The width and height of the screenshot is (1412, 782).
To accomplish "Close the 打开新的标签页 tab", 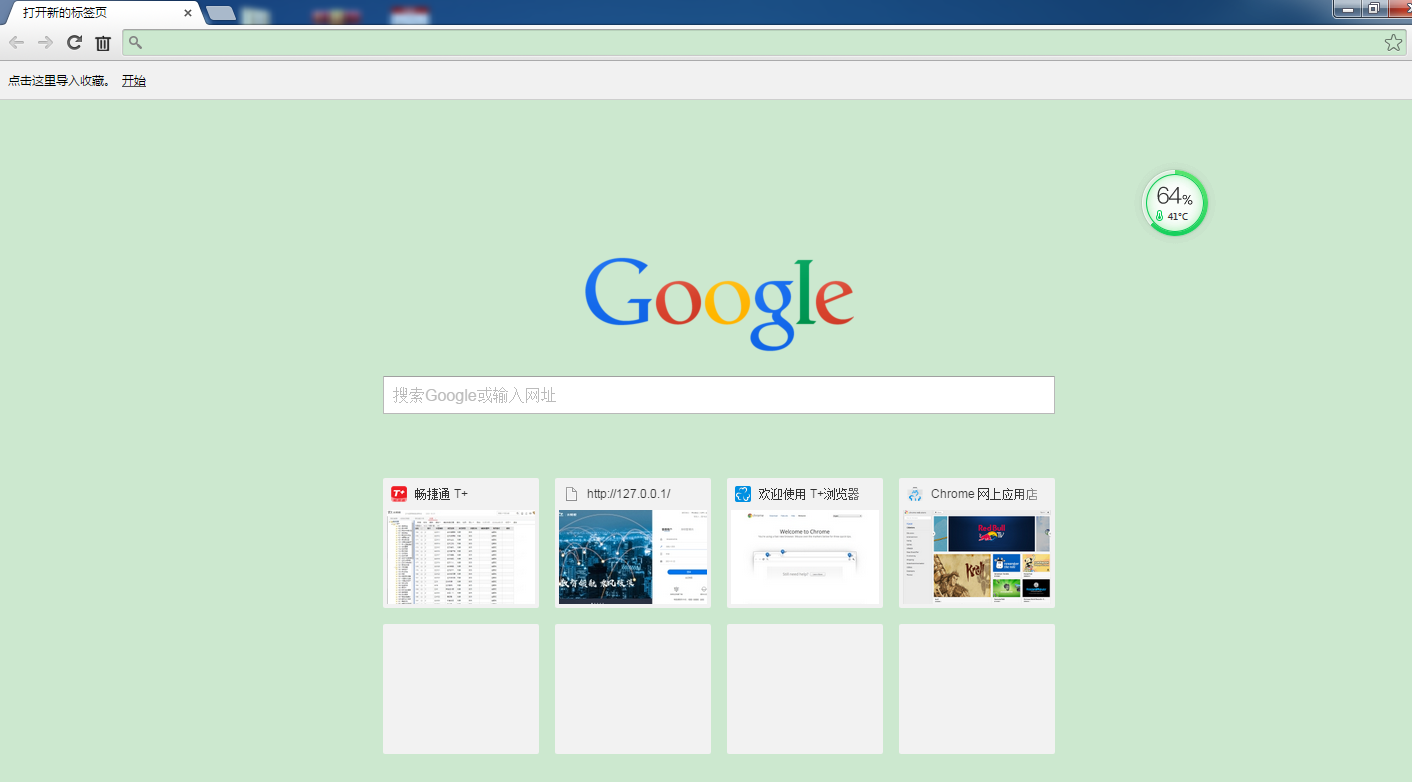I will pyautogui.click(x=188, y=13).
